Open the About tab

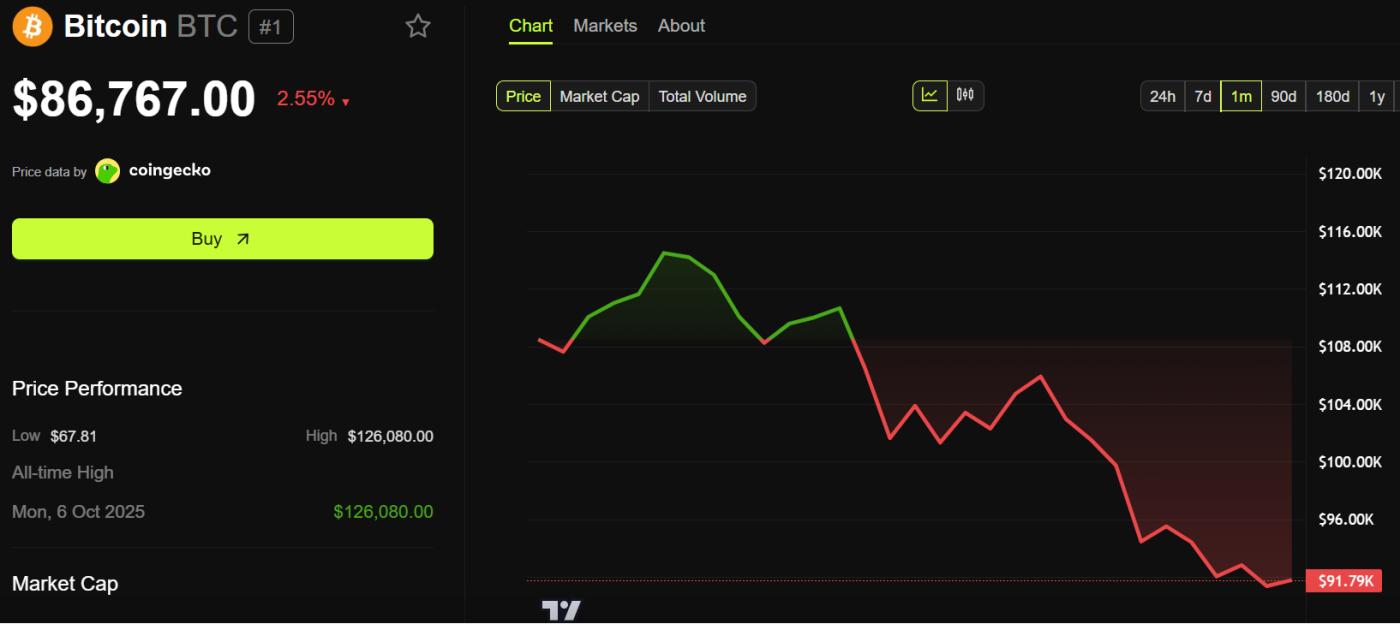(x=681, y=26)
